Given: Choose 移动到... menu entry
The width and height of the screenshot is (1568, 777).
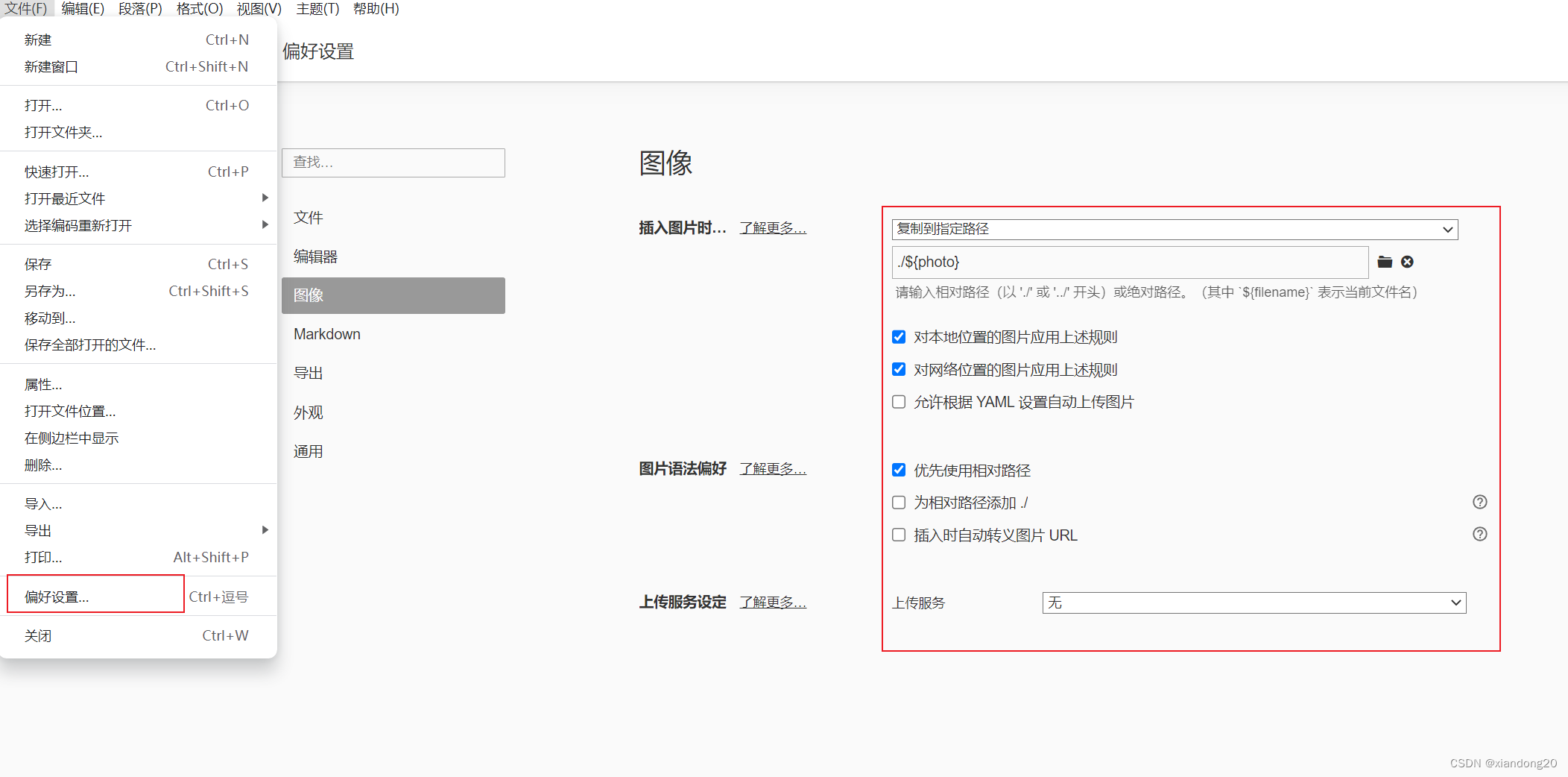Looking at the screenshot, I should [139, 318].
